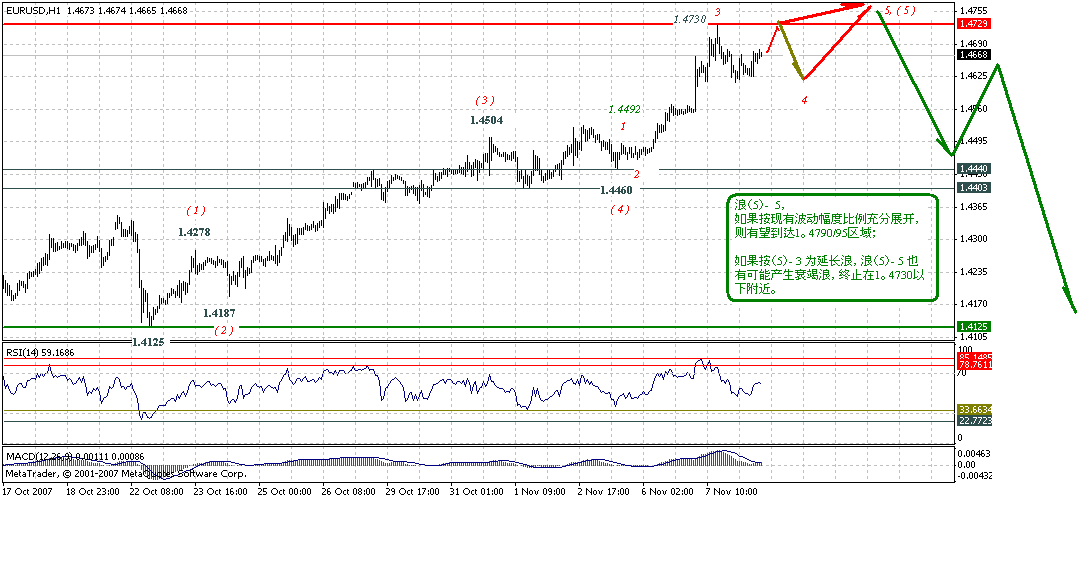Click the 31 Oct 01:00 time label
Viewport: 1080px width, 565px height.
(477, 492)
